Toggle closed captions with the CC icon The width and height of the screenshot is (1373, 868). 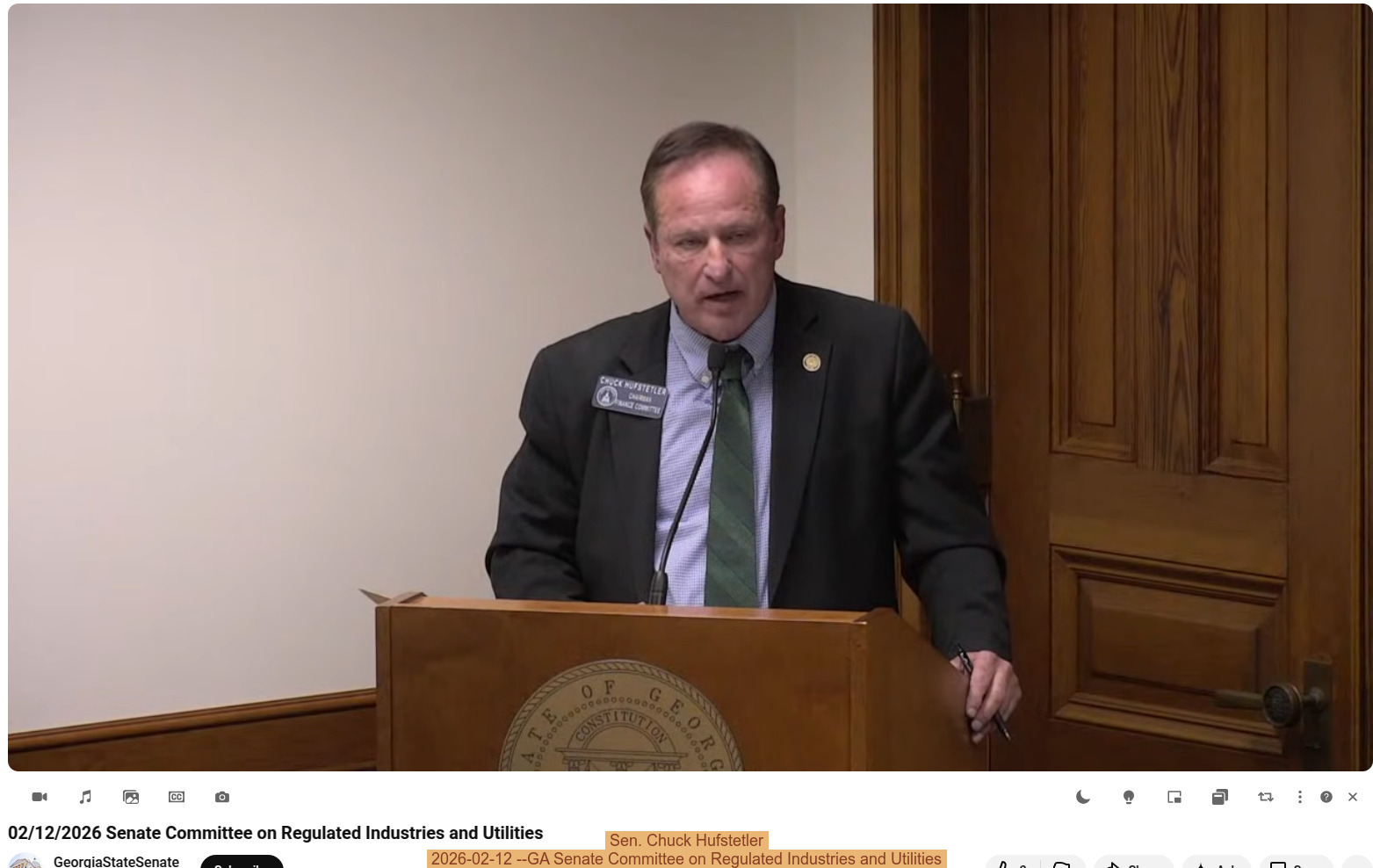coord(176,796)
